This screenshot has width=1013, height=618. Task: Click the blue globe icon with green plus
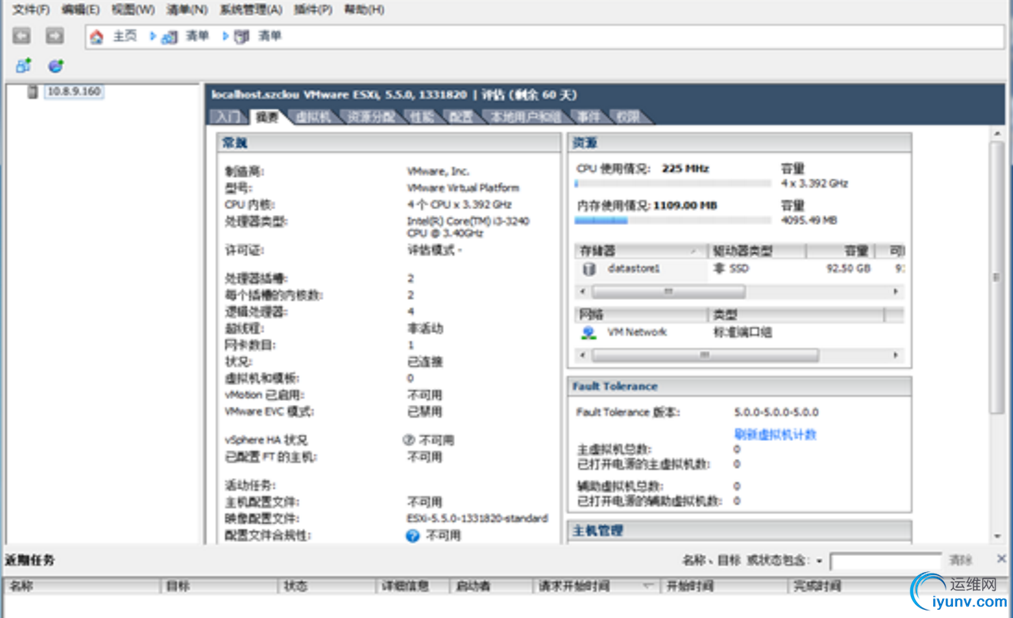[56, 66]
